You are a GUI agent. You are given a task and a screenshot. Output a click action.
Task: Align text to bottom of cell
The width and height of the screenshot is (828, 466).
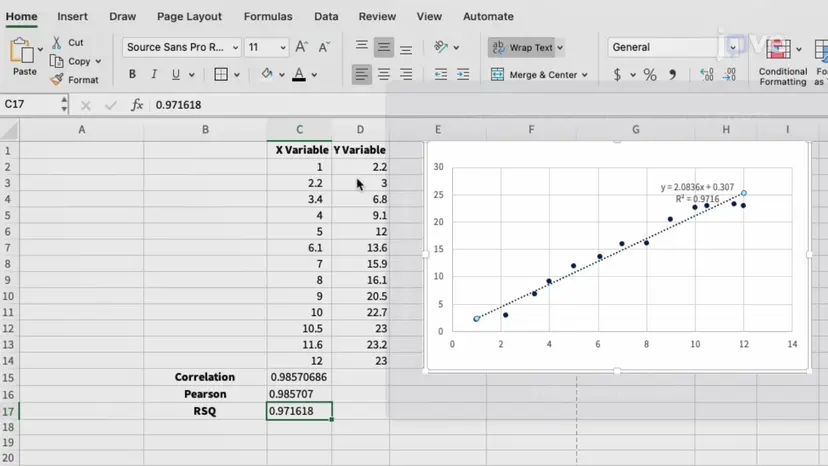406,49
